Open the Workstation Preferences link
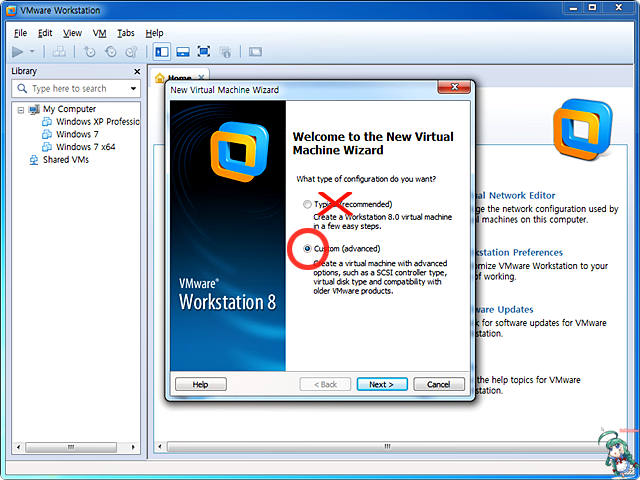The height and width of the screenshot is (480, 640). 519,253
